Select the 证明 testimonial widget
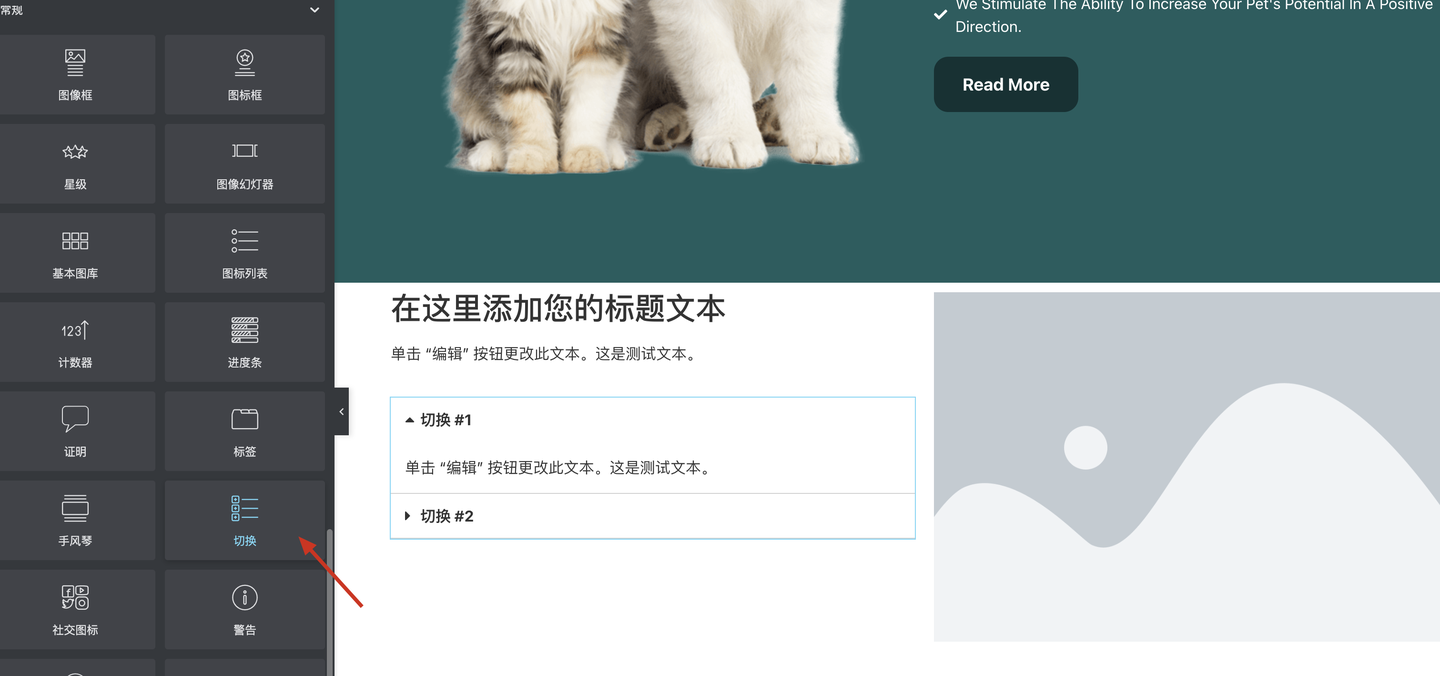1440x676 pixels. [75, 431]
